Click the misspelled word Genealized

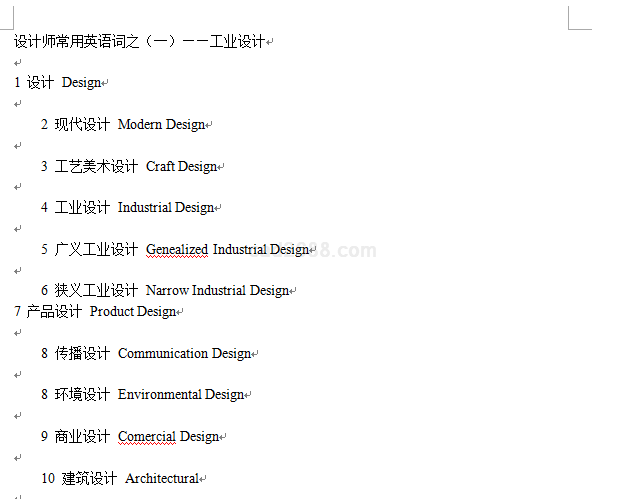coord(177,249)
